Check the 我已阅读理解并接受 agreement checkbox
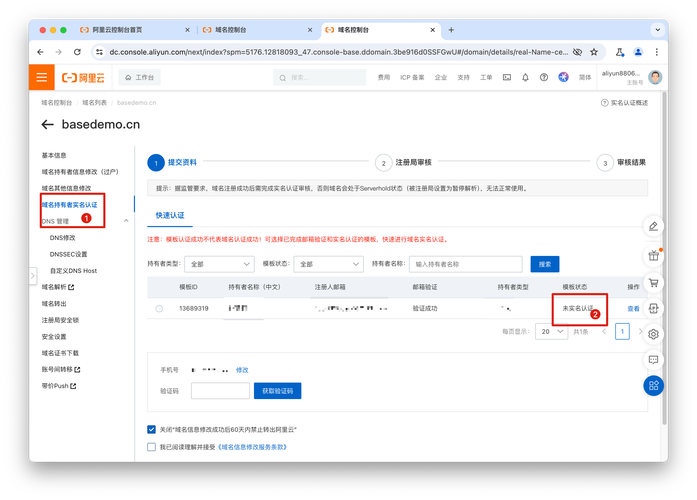Screen dimensions: 697x500 point(151,447)
